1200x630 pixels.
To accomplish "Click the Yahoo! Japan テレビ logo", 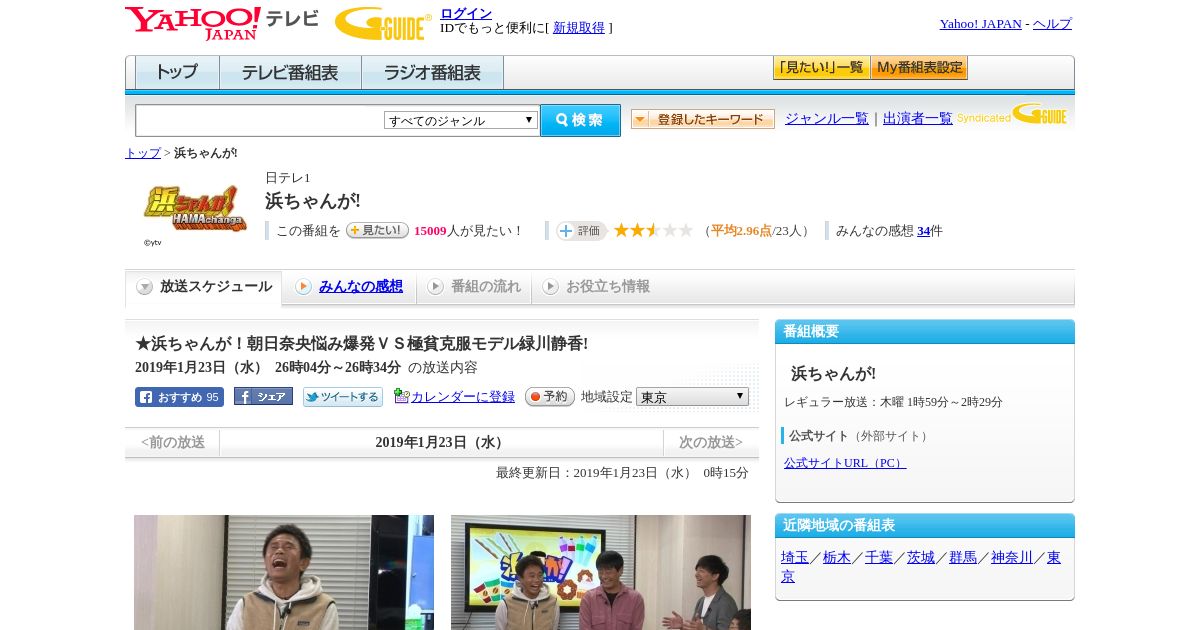I will [x=221, y=23].
